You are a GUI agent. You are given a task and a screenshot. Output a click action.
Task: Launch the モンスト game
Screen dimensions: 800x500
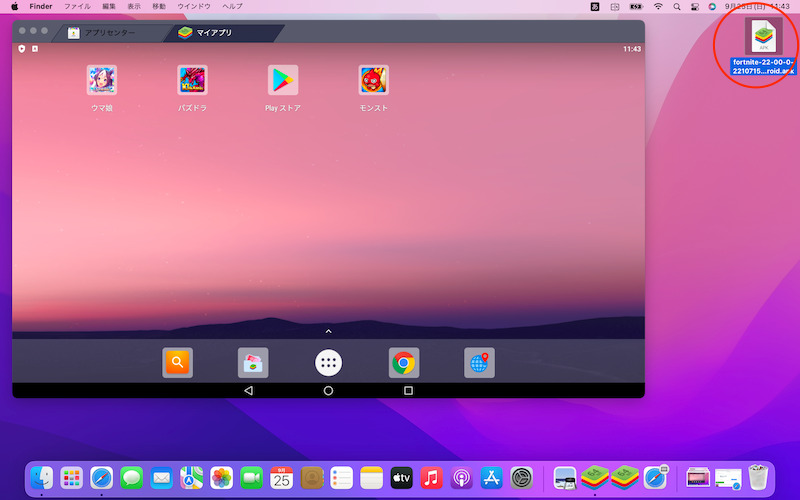373,80
